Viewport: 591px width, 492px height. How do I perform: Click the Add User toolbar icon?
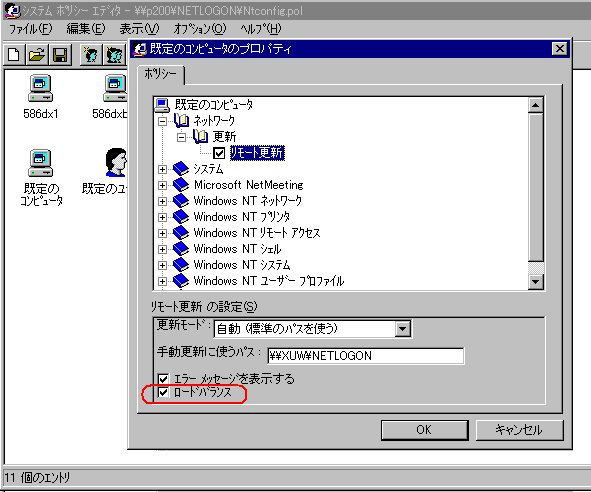coord(91,55)
